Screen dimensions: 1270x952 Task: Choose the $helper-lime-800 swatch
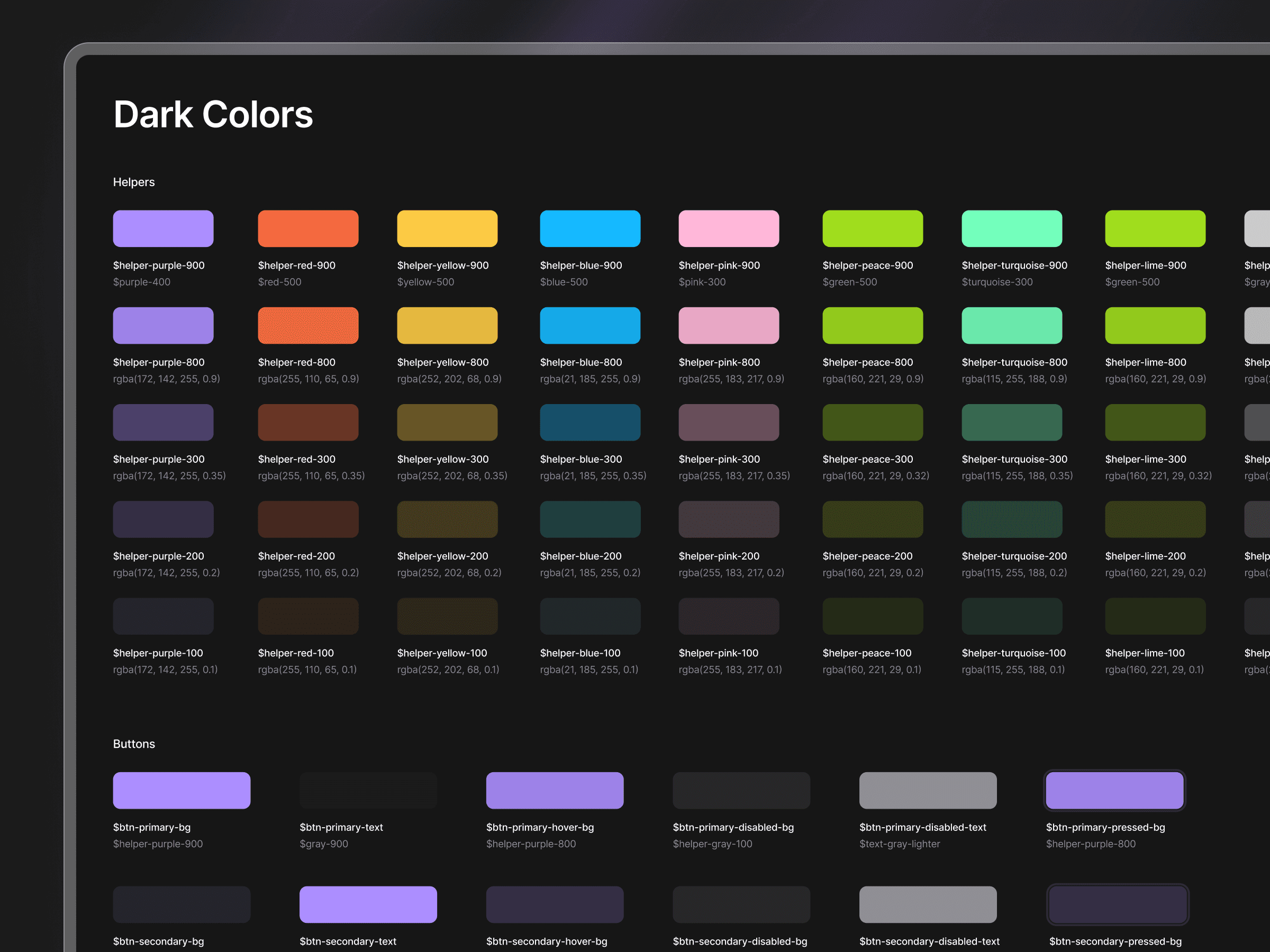1155,325
